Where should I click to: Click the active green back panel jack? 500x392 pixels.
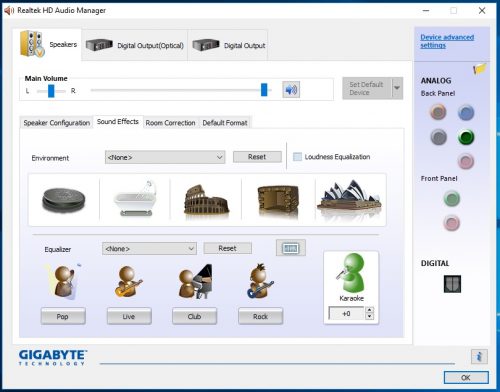click(x=466, y=137)
